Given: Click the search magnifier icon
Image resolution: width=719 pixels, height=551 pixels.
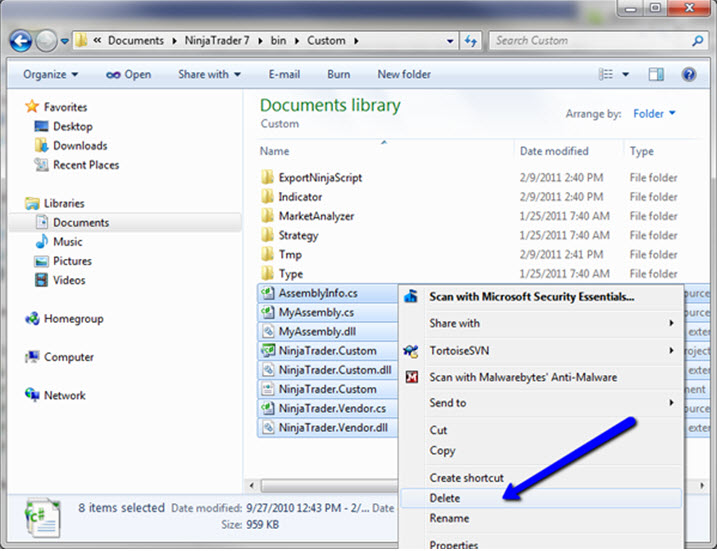Looking at the screenshot, I should tap(697, 41).
